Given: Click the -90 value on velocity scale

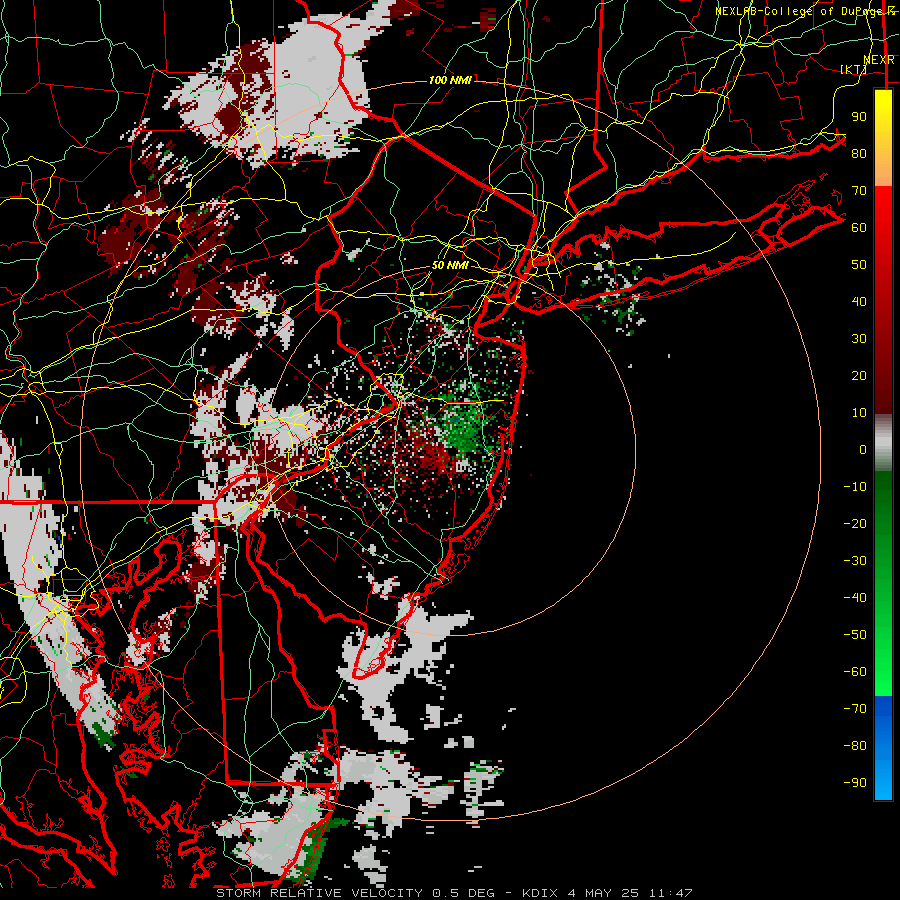Looking at the screenshot, I should [855, 782].
